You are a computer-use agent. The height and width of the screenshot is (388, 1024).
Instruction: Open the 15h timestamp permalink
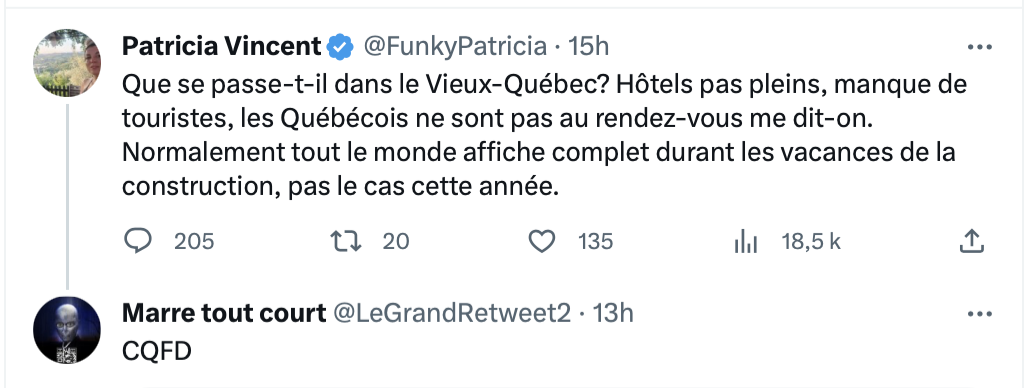click(x=588, y=46)
